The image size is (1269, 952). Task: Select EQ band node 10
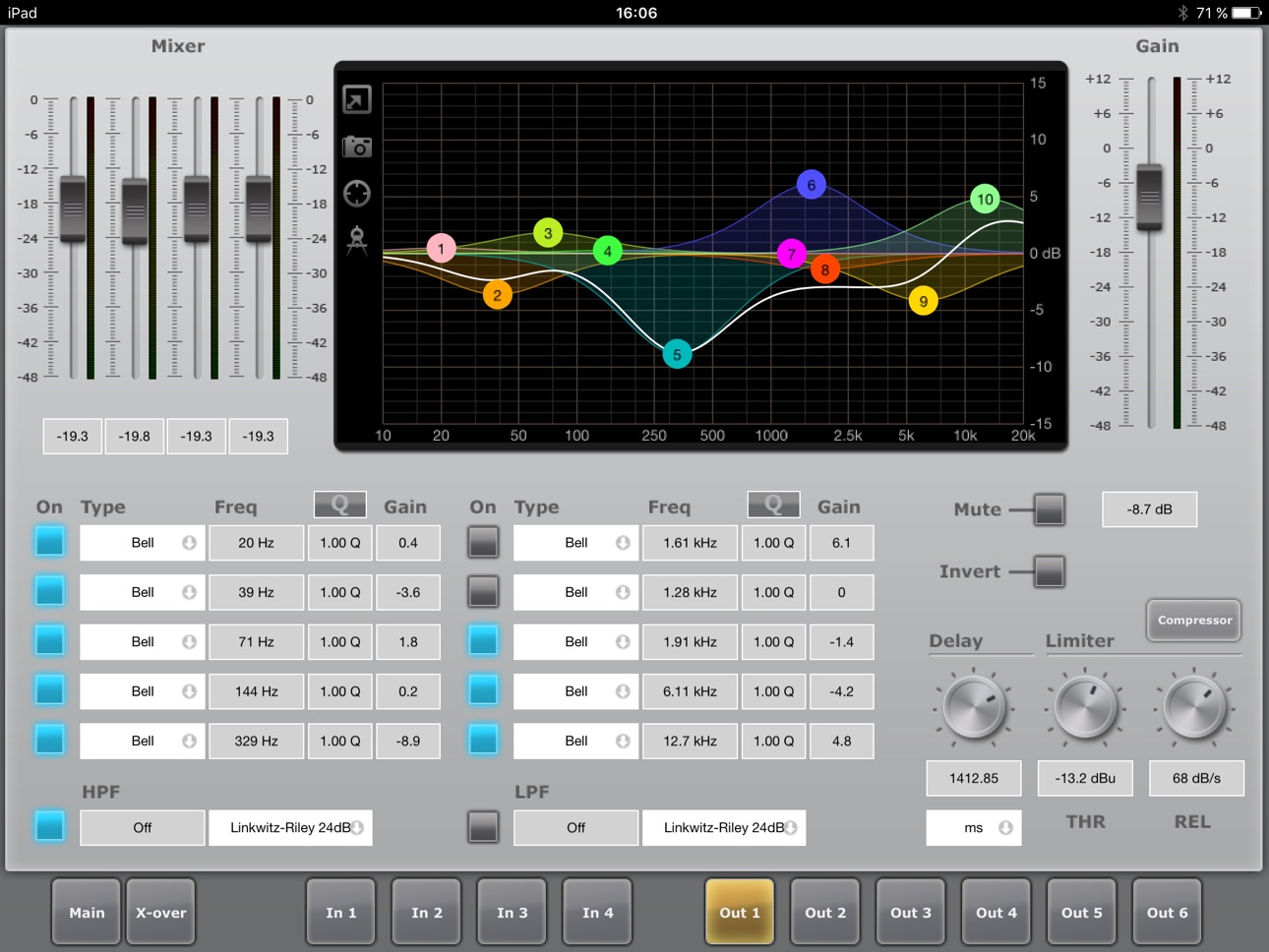click(x=985, y=199)
